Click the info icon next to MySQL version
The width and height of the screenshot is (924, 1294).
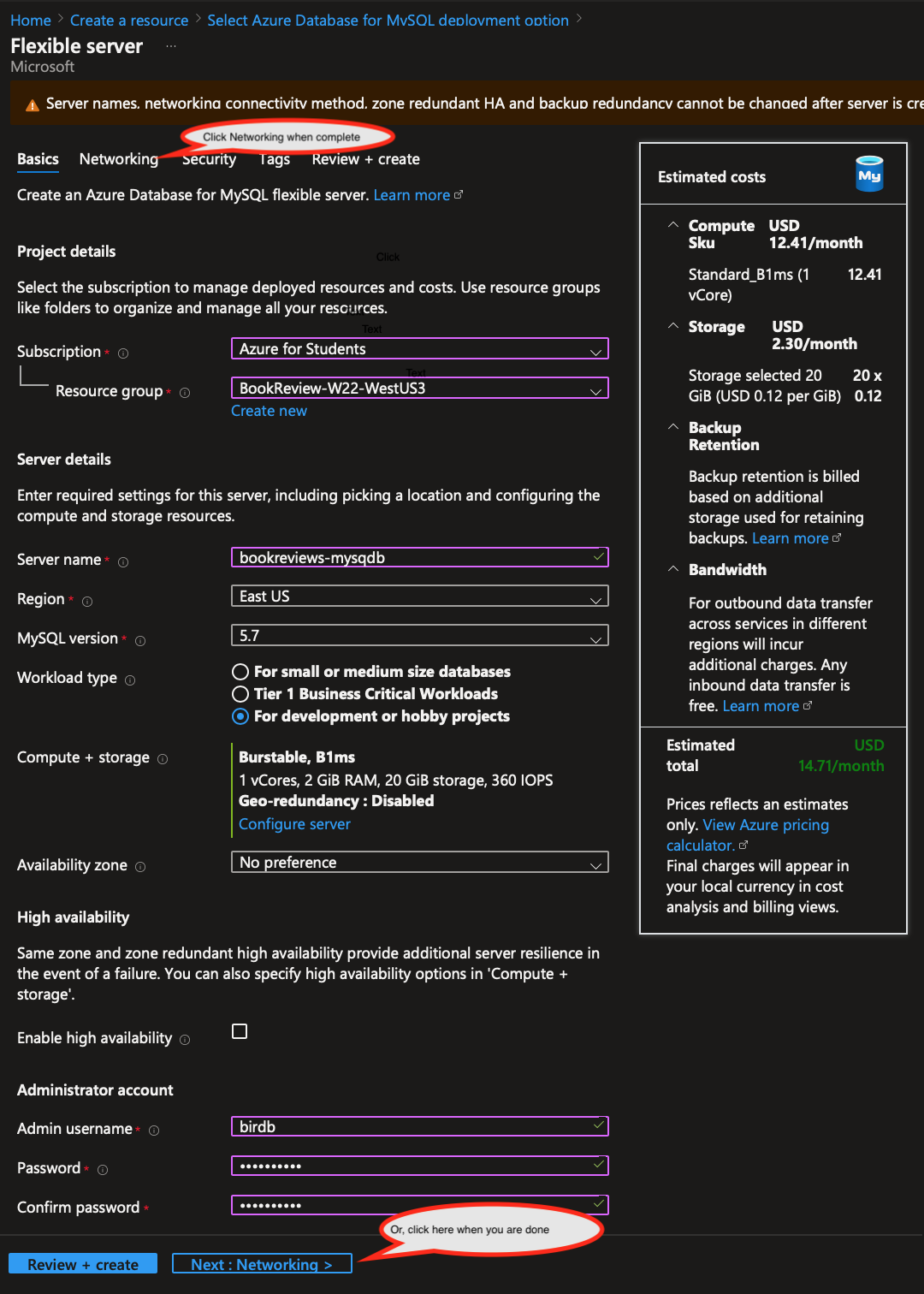[140, 641]
